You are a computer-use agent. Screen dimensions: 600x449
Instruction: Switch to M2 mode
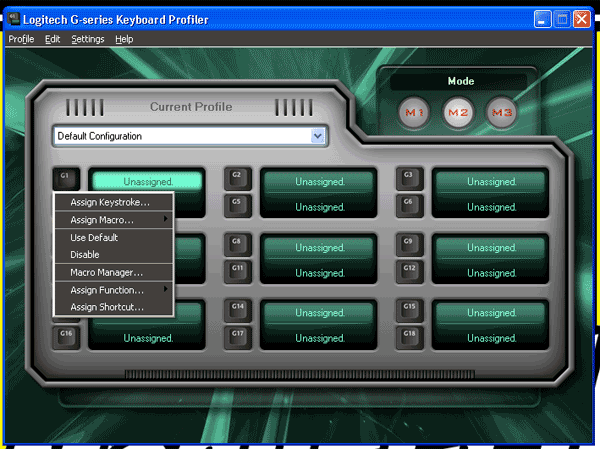tap(458, 113)
